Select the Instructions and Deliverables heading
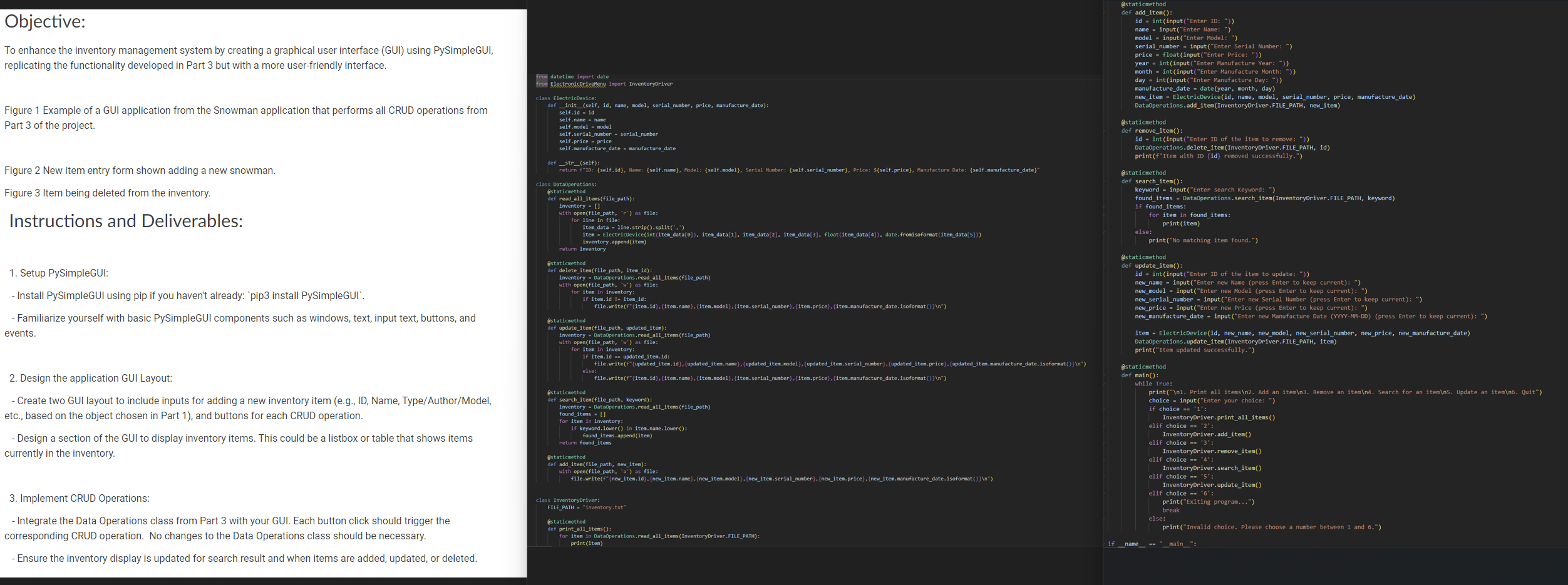 (x=123, y=220)
